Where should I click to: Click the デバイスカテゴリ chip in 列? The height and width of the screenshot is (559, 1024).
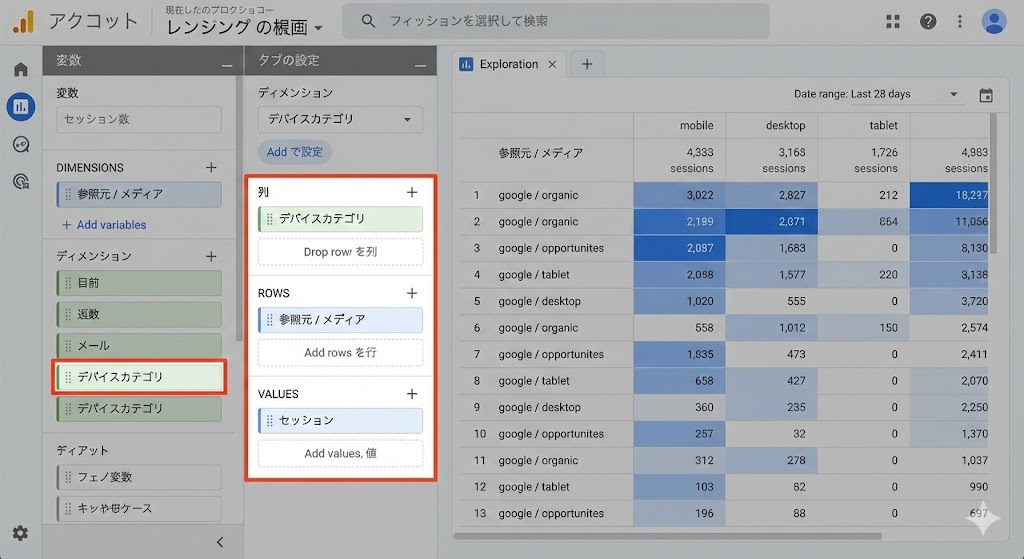(x=340, y=219)
